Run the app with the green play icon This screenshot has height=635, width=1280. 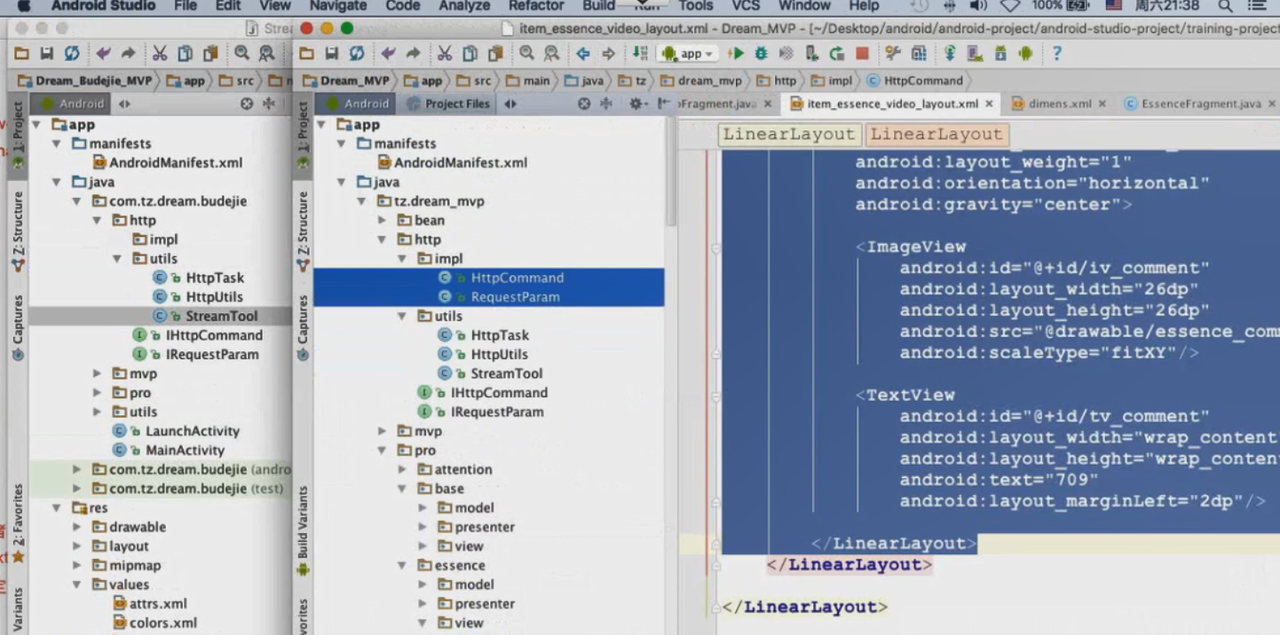[736, 54]
